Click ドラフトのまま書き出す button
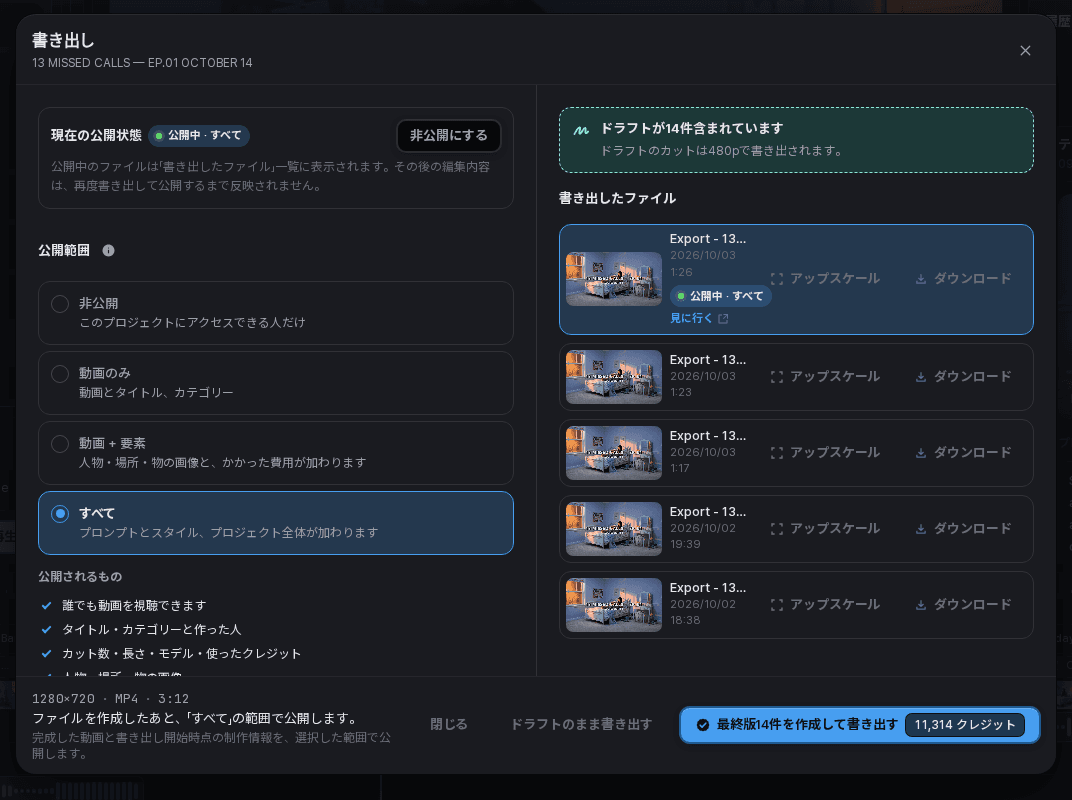 pyautogui.click(x=581, y=724)
